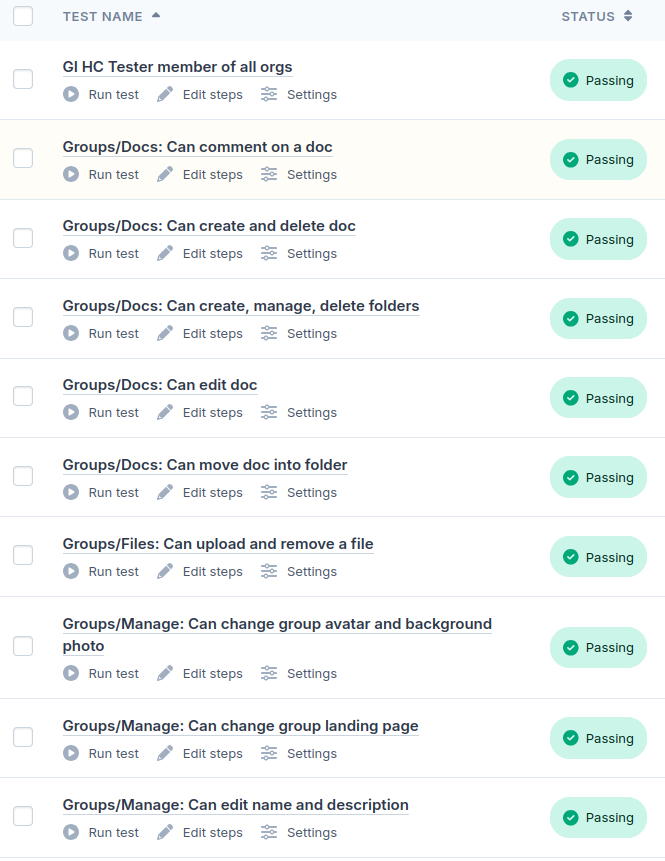Toggle the select-all checkbox in the header
665x861 pixels.
(23, 16)
